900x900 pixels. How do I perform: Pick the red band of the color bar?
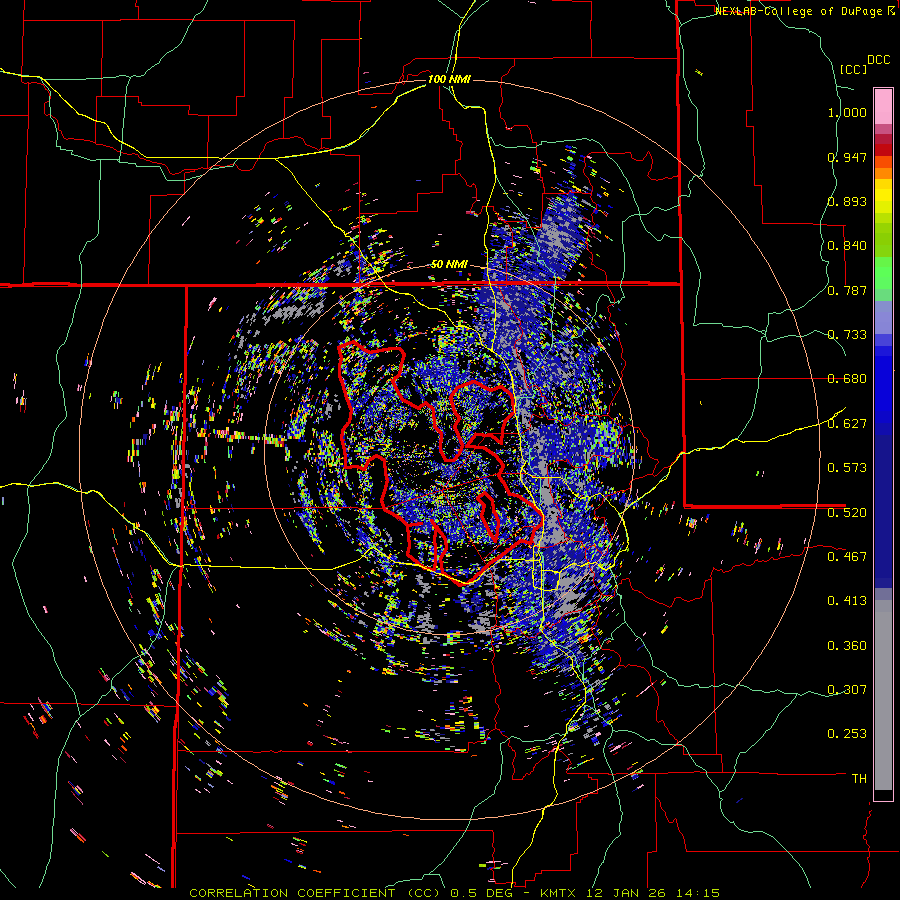coord(883,150)
